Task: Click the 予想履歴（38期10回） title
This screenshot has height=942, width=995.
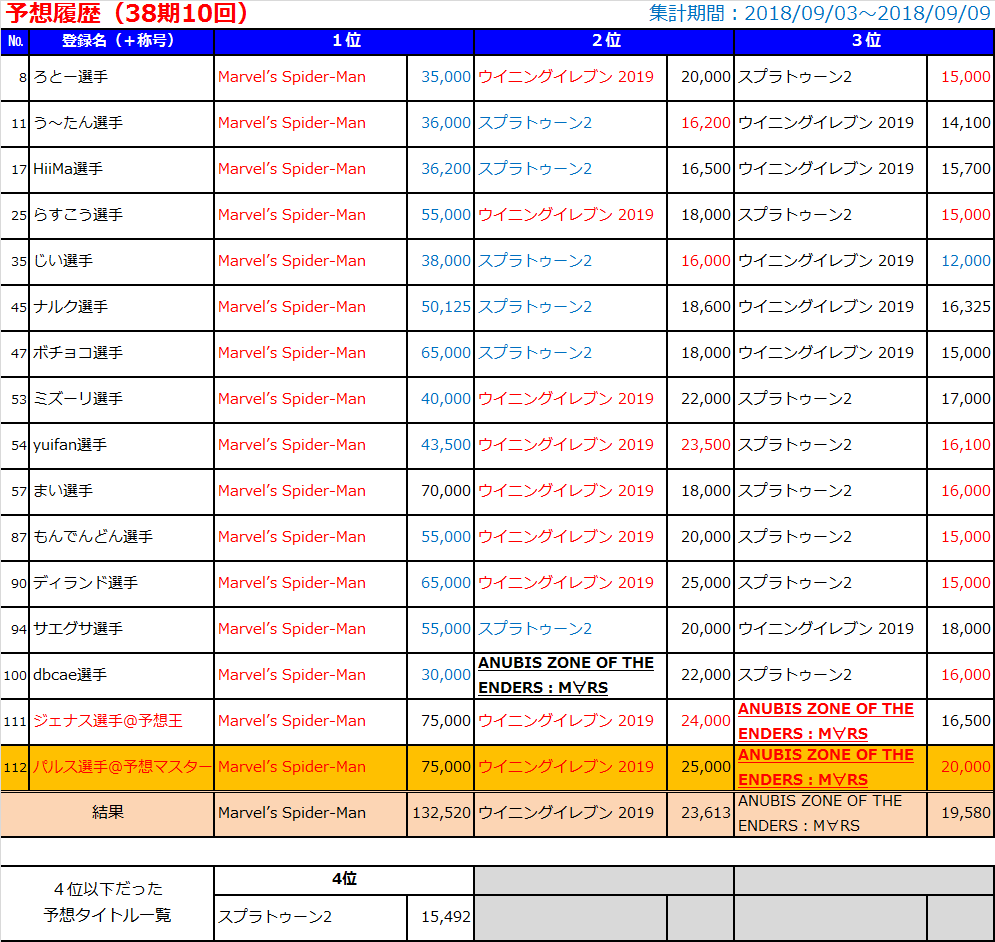Action: pos(126,14)
